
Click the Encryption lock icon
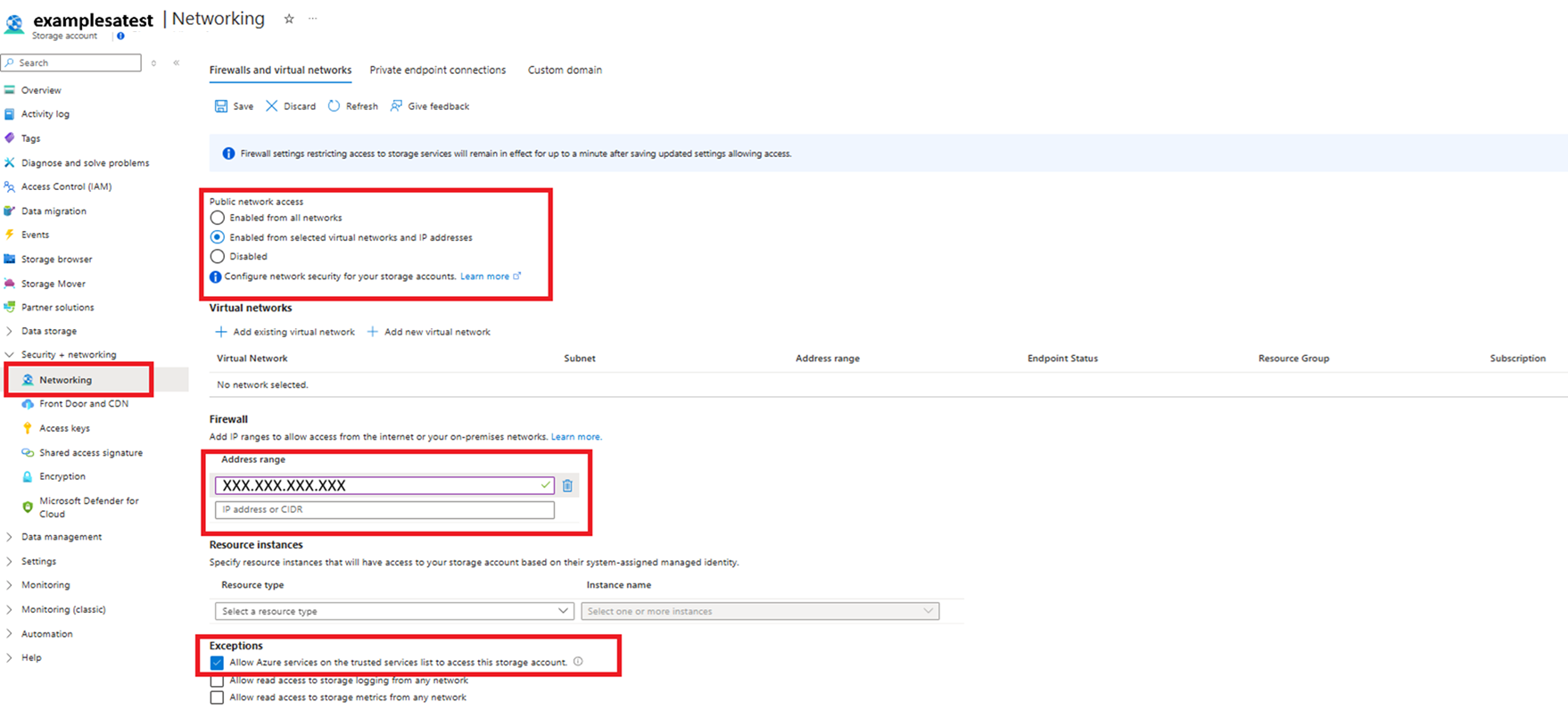click(x=28, y=476)
